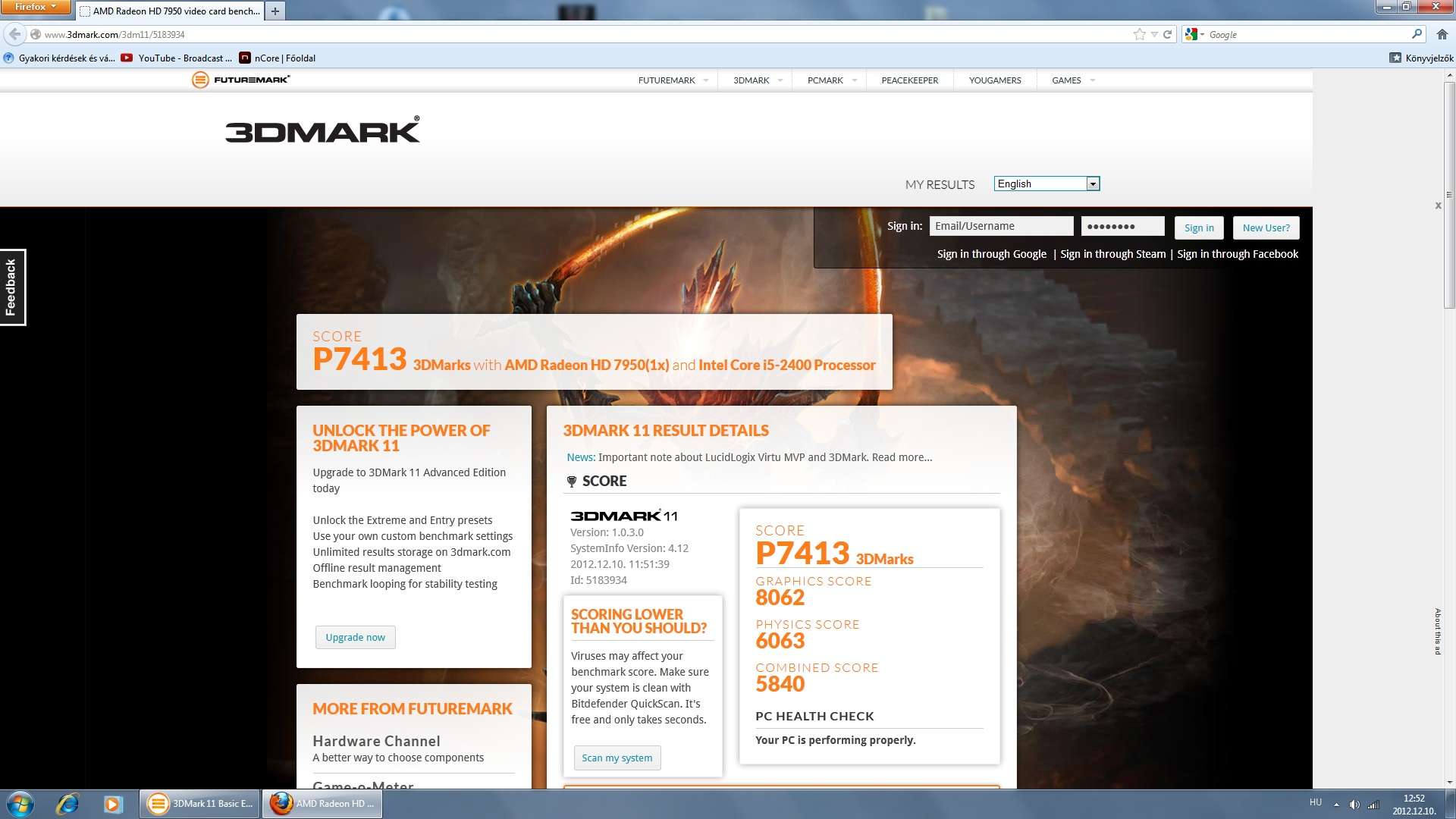This screenshot has width=1456, height=819.
Task: Open the PEACEKEEPER menu item
Action: click(909, 80)
